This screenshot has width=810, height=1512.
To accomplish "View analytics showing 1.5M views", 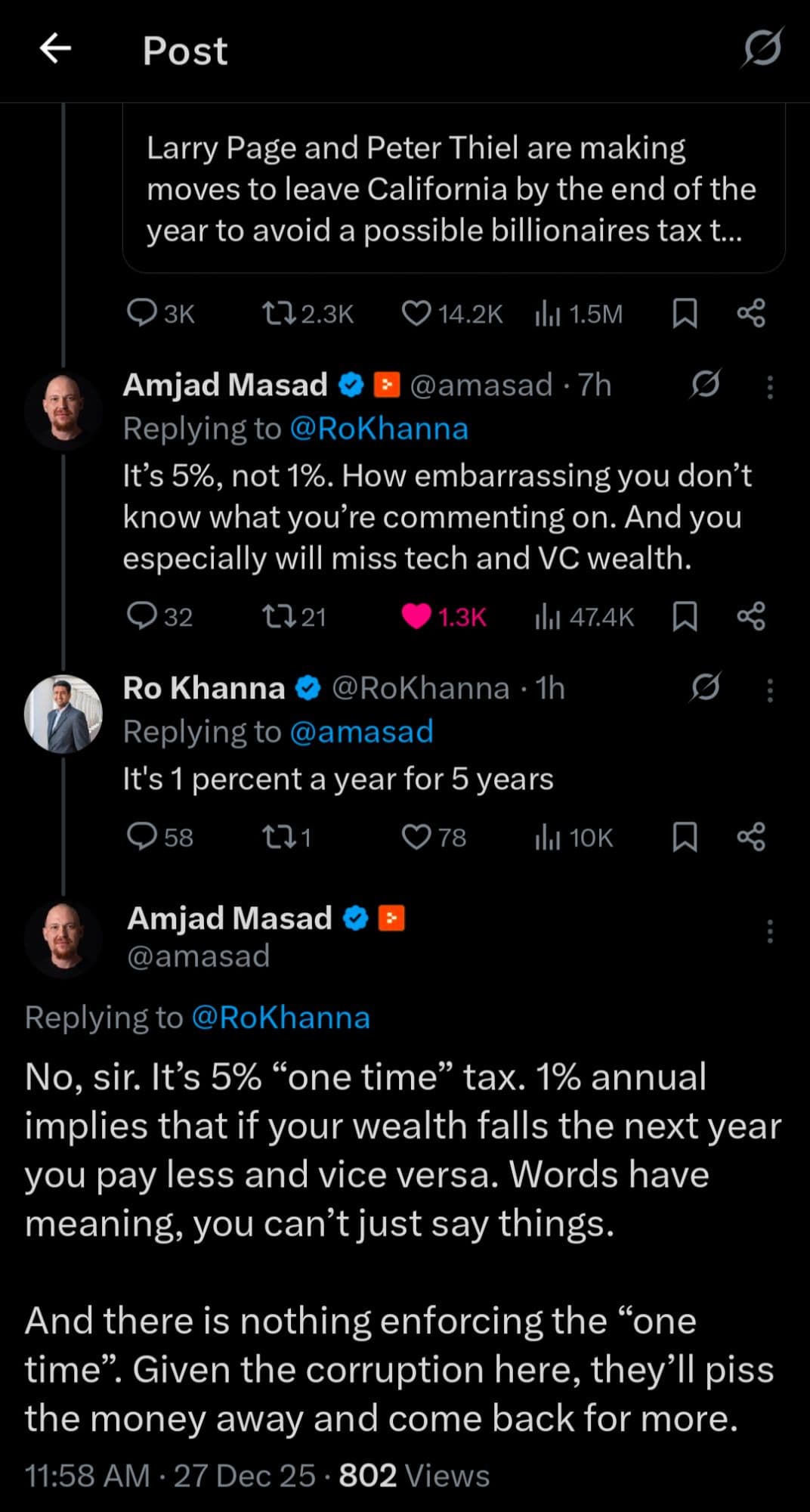I will [x=579, y=313].
